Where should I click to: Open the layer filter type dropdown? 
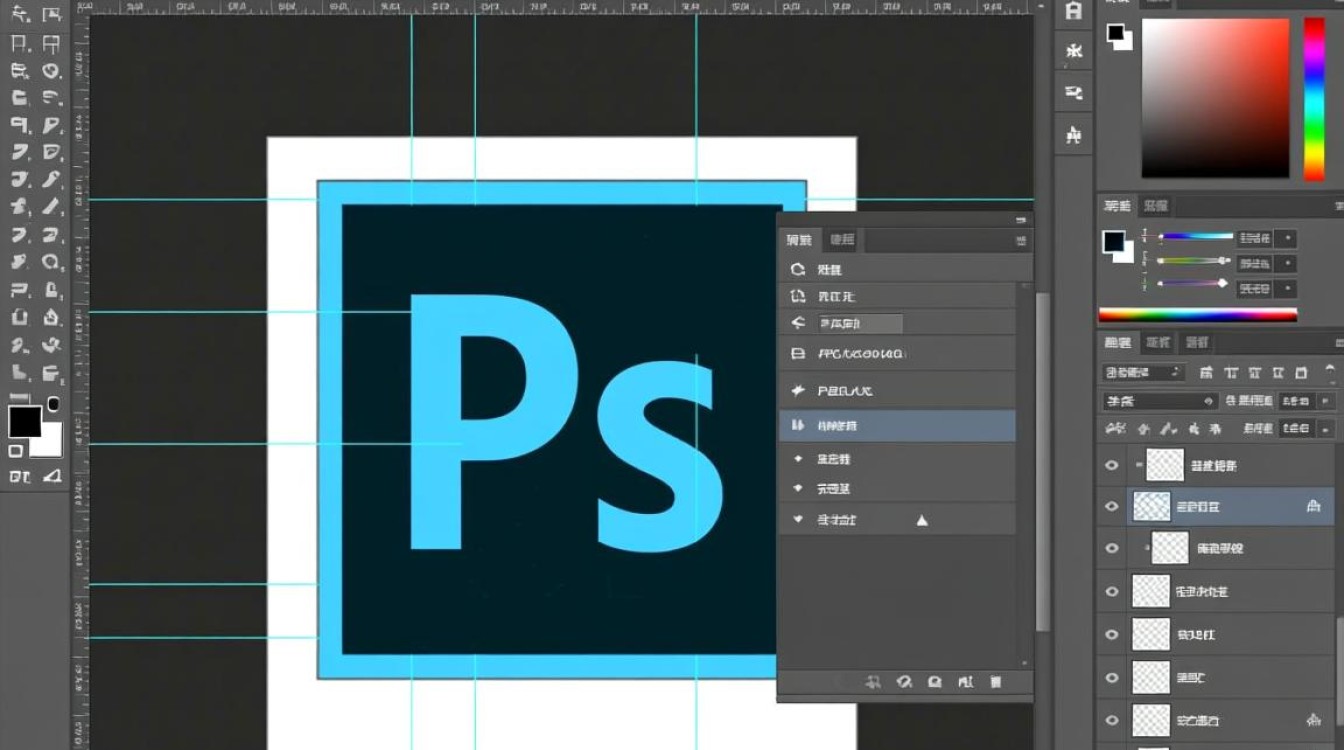[1144, 372]
